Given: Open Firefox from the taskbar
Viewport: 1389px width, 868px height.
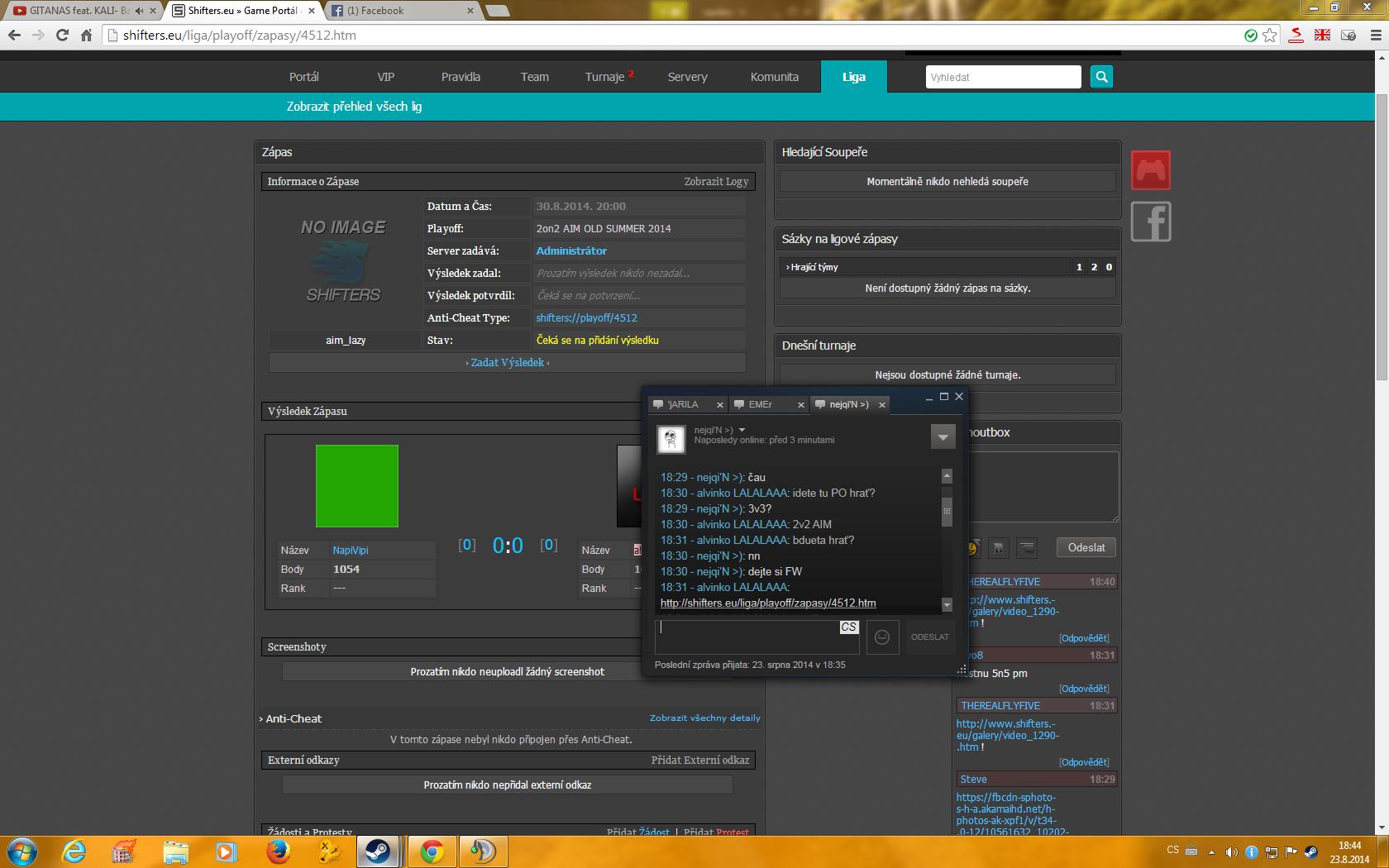Looking at the screenshot, I should 279,851.
